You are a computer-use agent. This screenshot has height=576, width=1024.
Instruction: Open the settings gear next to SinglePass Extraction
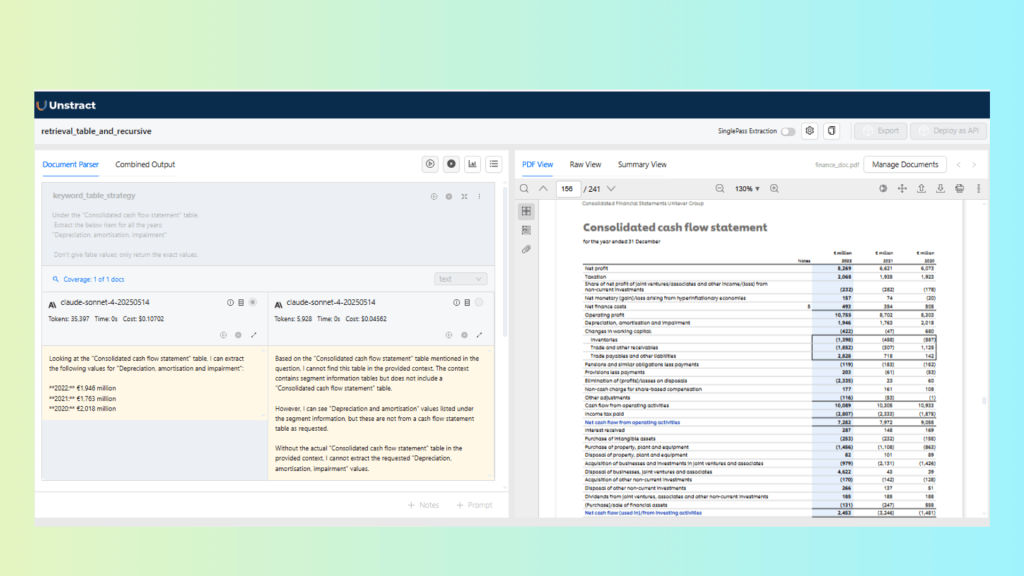(810, 131)
